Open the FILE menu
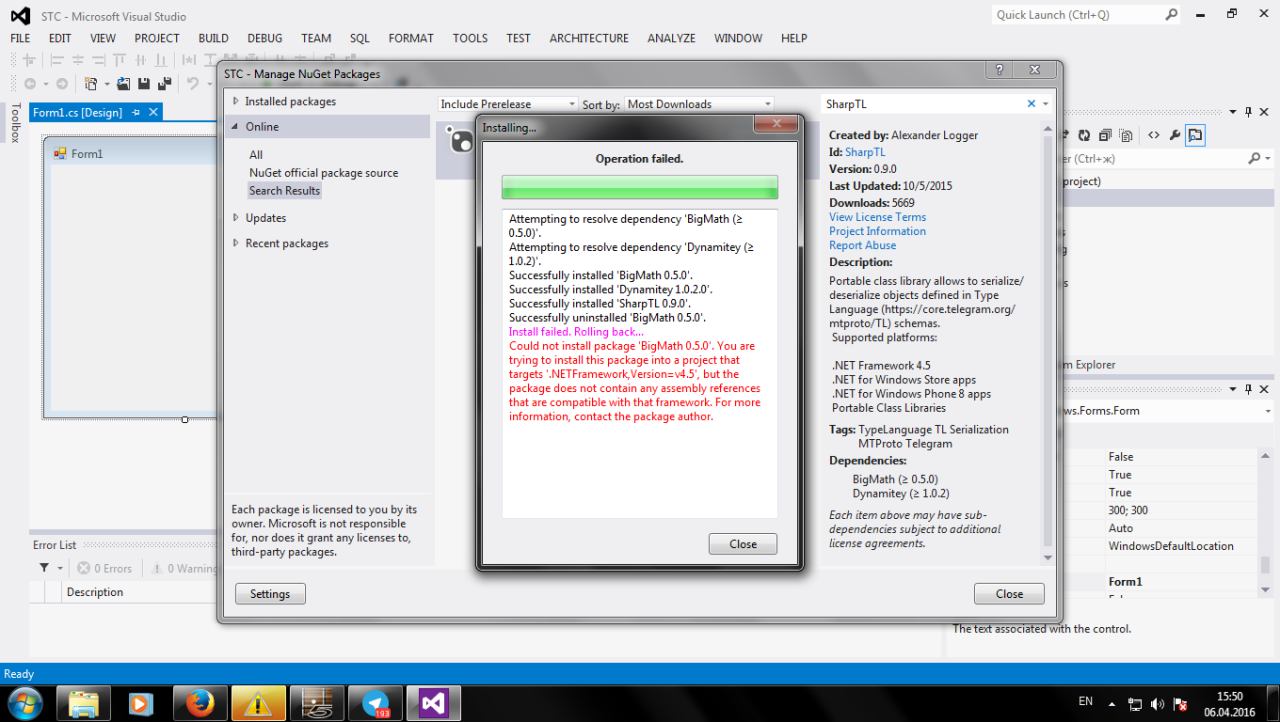The image size is (1280, 722). (x=20, y=38)
